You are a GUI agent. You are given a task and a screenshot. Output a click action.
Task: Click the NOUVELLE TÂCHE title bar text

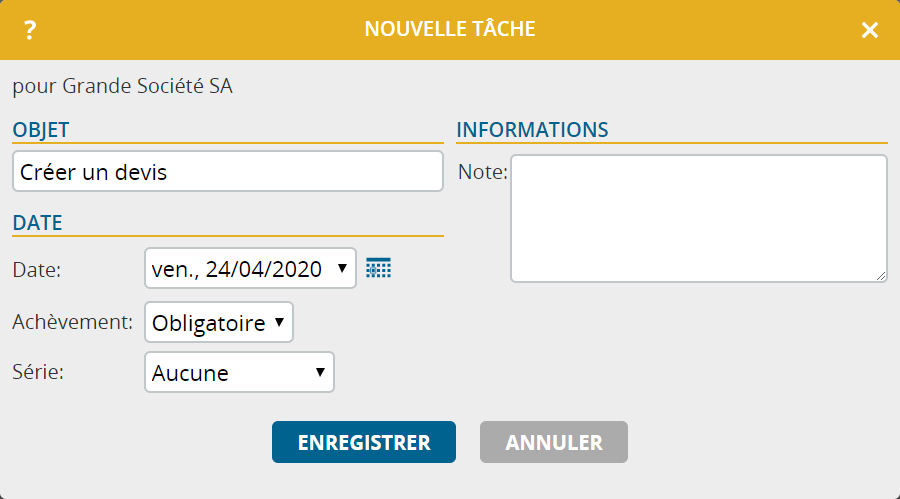[x=450, y=29]
